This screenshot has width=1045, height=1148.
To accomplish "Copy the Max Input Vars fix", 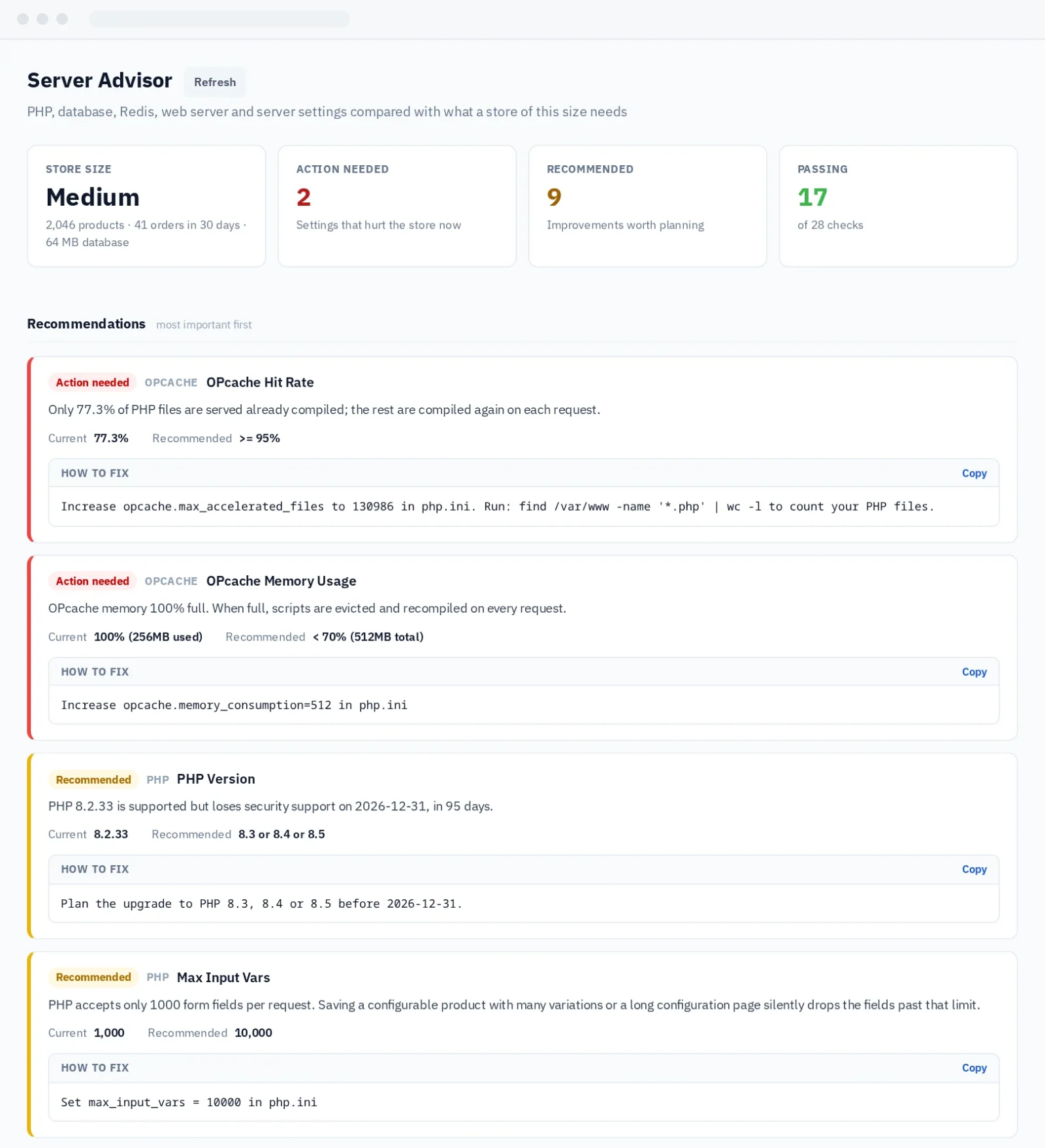I will (x=974, y=1068).
